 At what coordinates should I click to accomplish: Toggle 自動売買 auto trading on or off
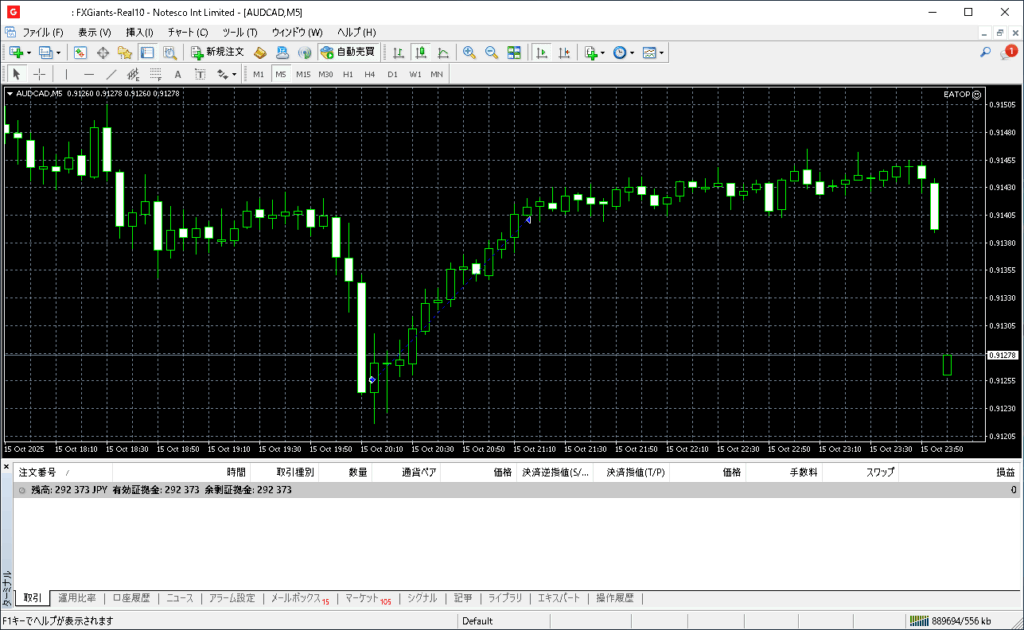[347, 52]
